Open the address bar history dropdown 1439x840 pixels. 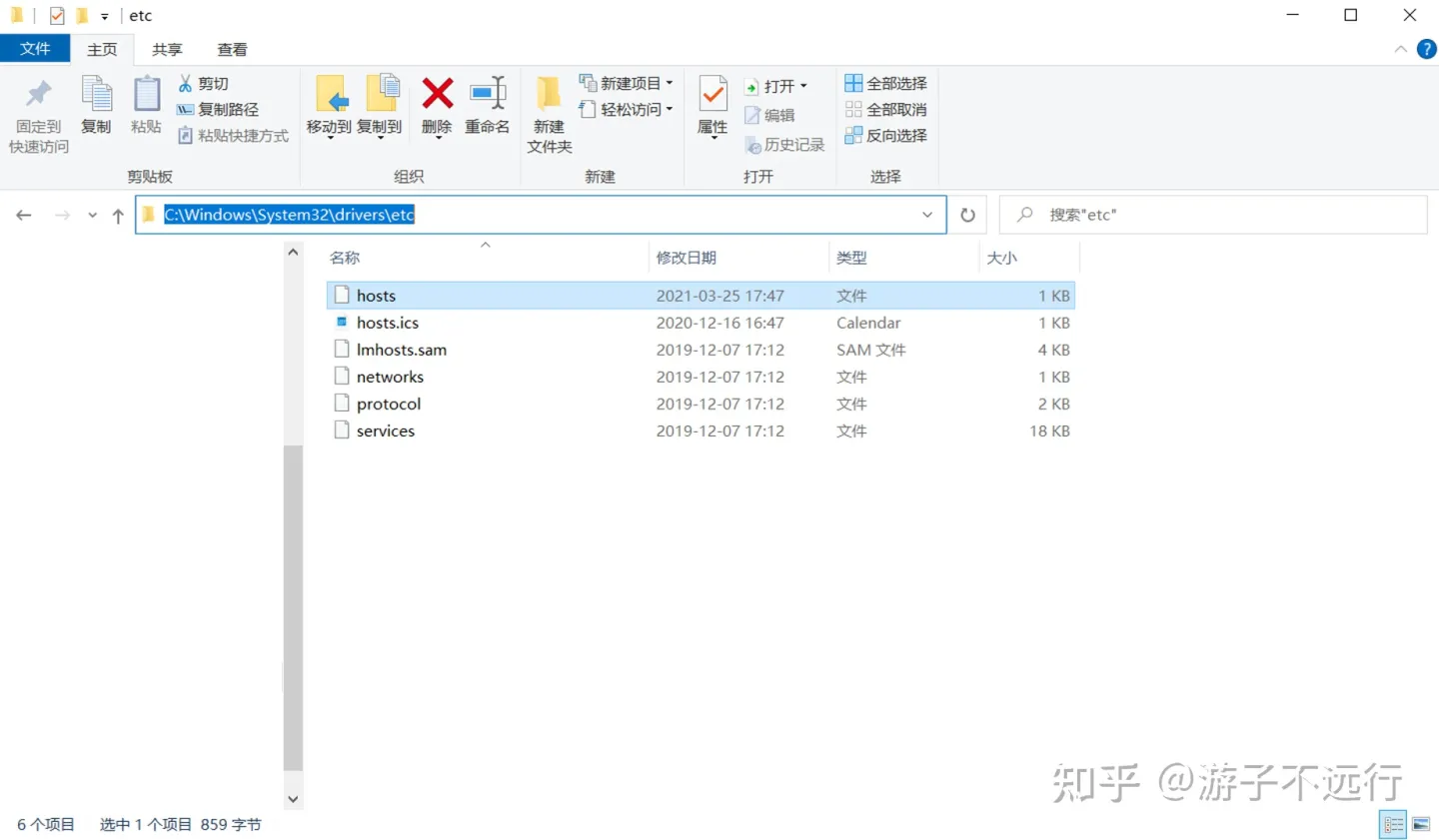click(927, 215)
